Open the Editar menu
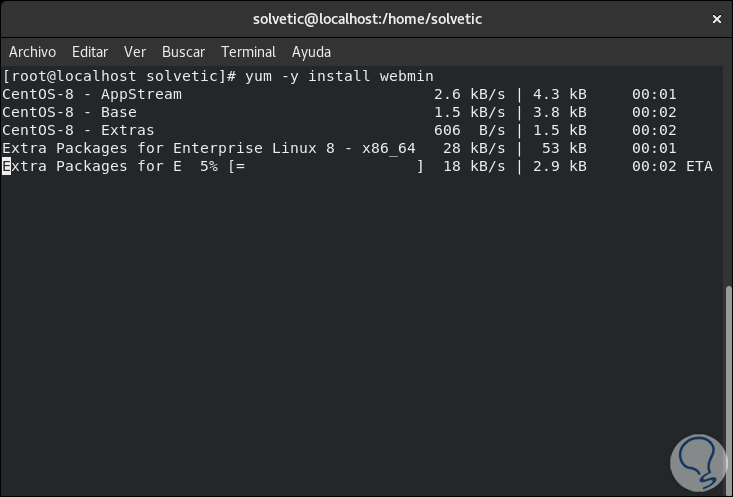This screenshot has height=497, width=733. tap(90, 52)
